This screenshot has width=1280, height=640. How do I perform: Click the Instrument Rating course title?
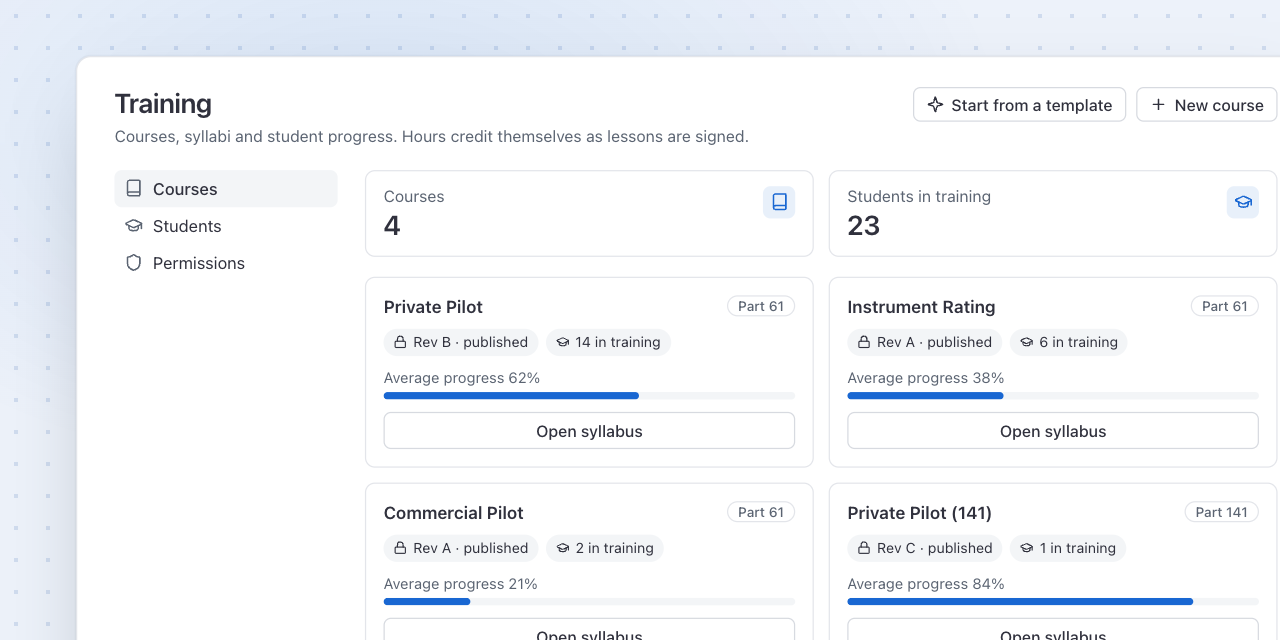click(921, 307)
